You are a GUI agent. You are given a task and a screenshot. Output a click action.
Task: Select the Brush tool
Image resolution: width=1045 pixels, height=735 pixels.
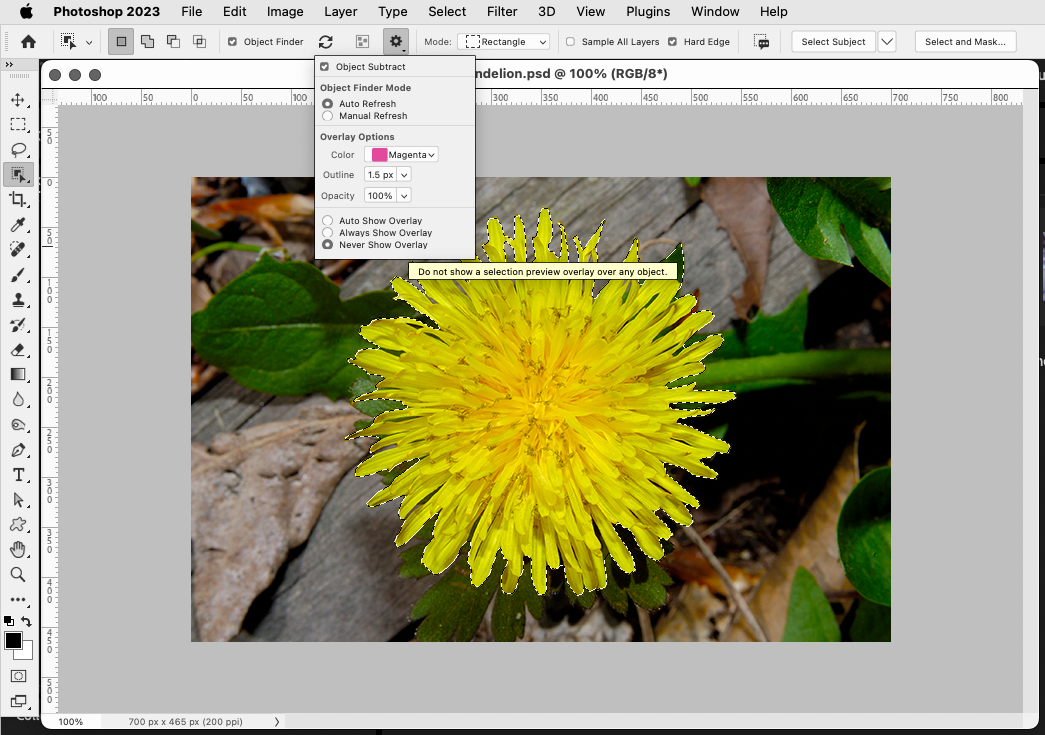click(20, 274)
